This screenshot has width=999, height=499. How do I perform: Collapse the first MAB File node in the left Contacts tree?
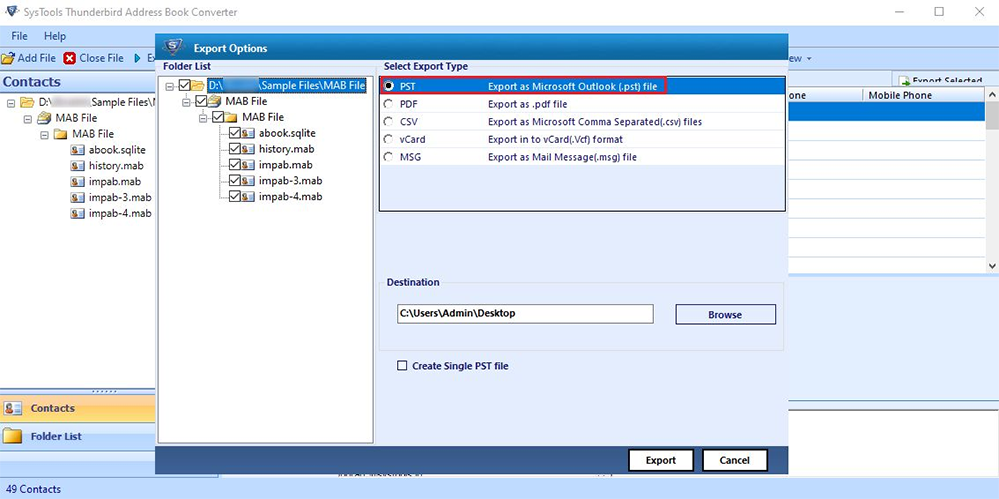click(28, 118)
